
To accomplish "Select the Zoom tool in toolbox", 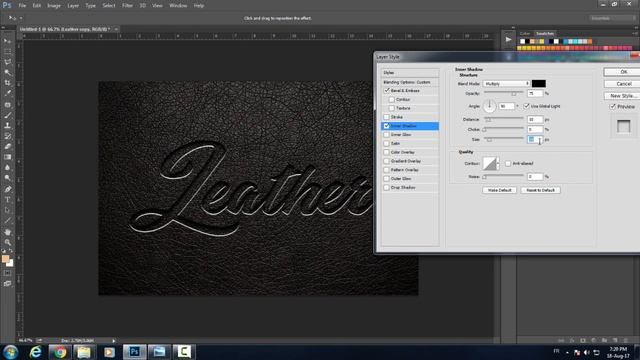I will [x=7, y=242].
